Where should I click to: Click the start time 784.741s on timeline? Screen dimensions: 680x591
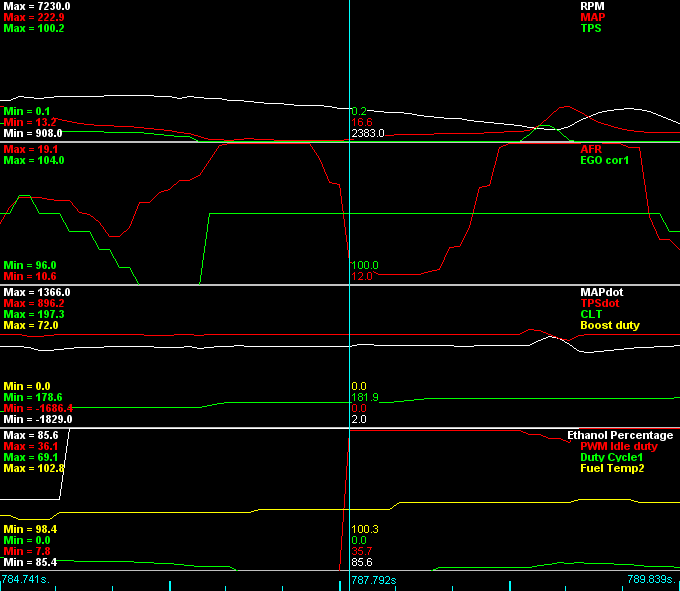pyautogui.click(x=26, y=579)
